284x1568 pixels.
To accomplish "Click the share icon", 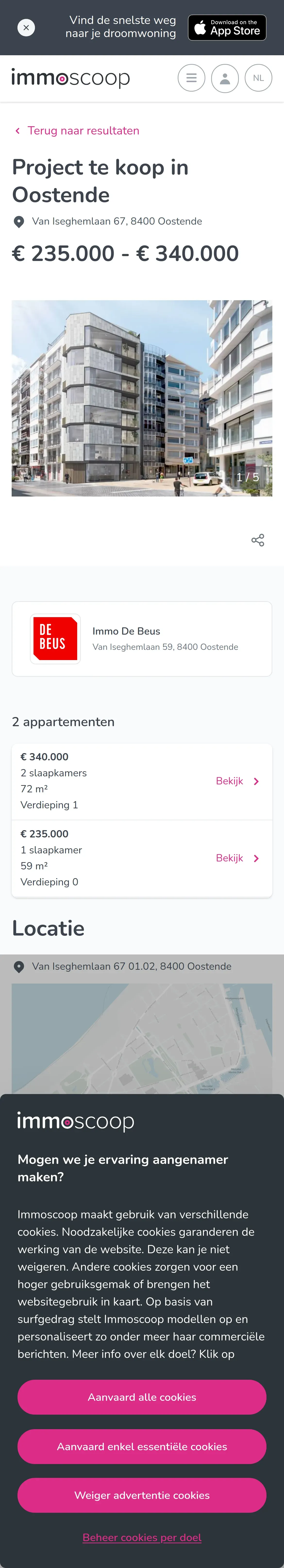I will tap(258, 540).
